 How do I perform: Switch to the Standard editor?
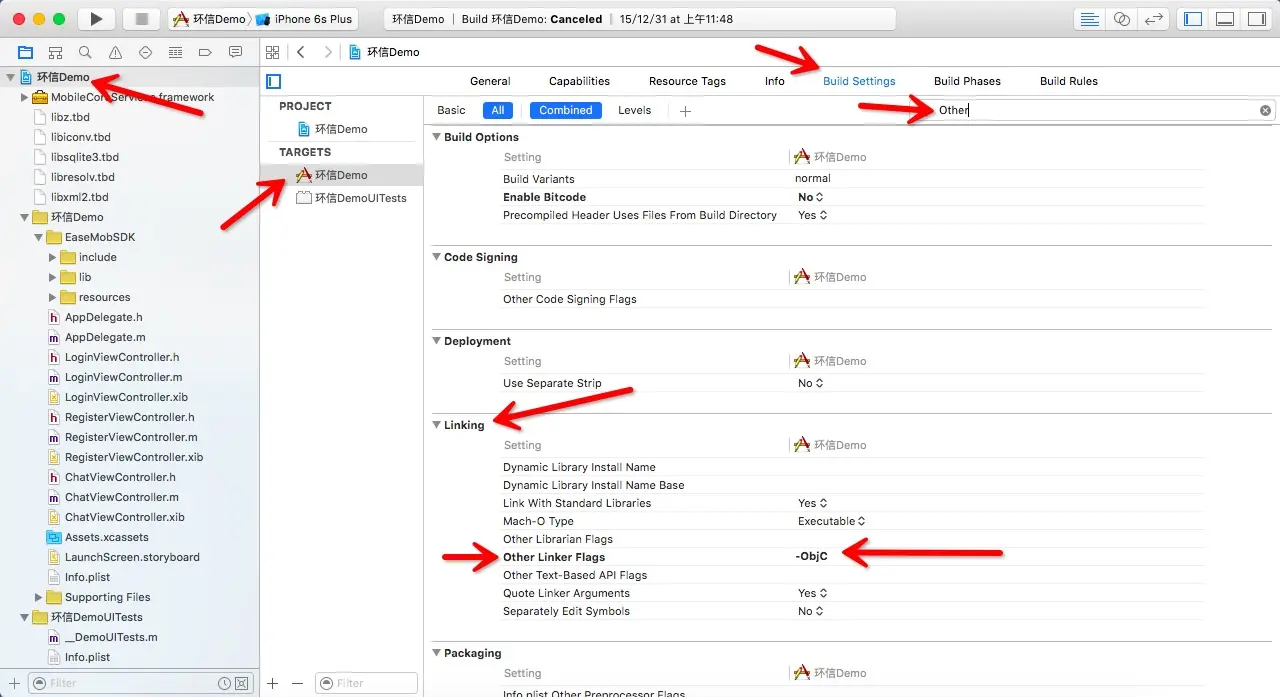[x=1090, y=19]
